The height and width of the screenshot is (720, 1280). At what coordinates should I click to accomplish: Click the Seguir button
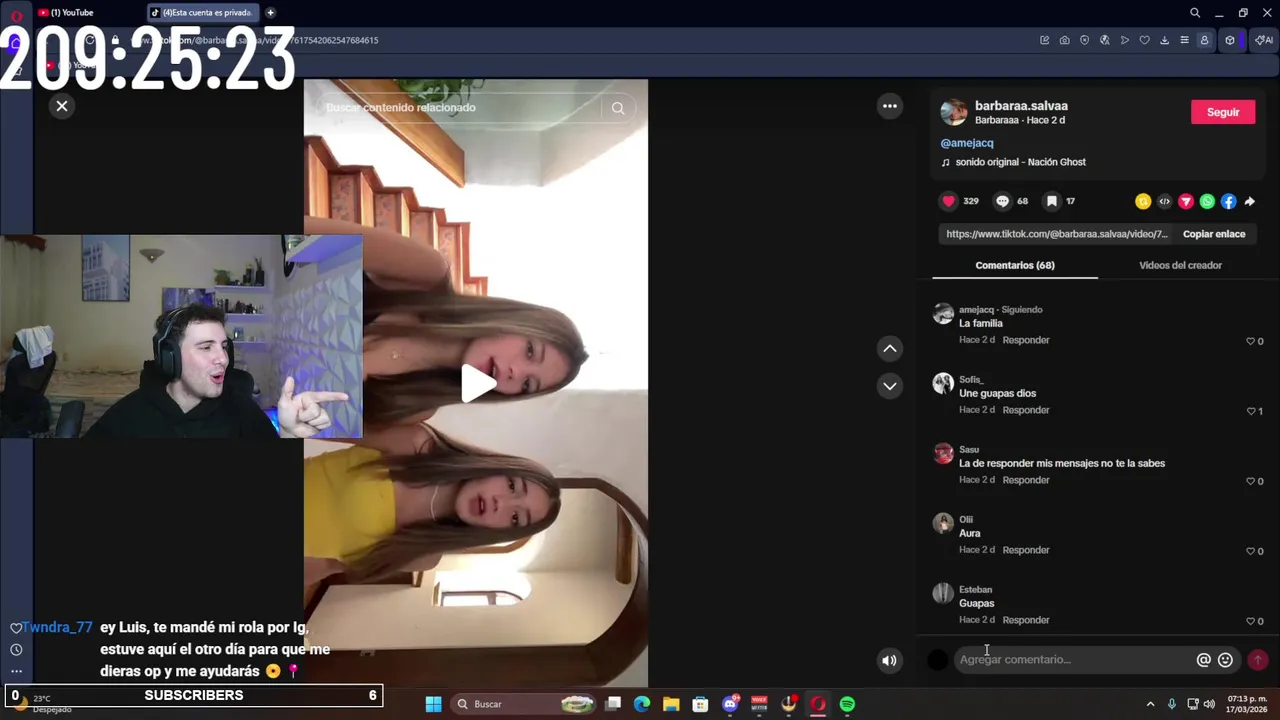1223,112
